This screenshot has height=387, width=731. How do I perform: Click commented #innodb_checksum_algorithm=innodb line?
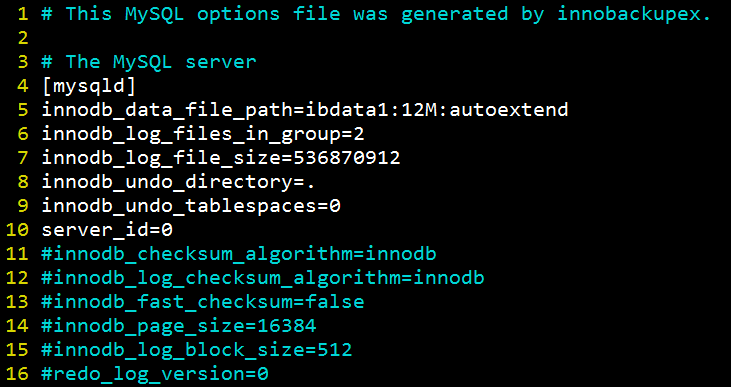[239, 254]
